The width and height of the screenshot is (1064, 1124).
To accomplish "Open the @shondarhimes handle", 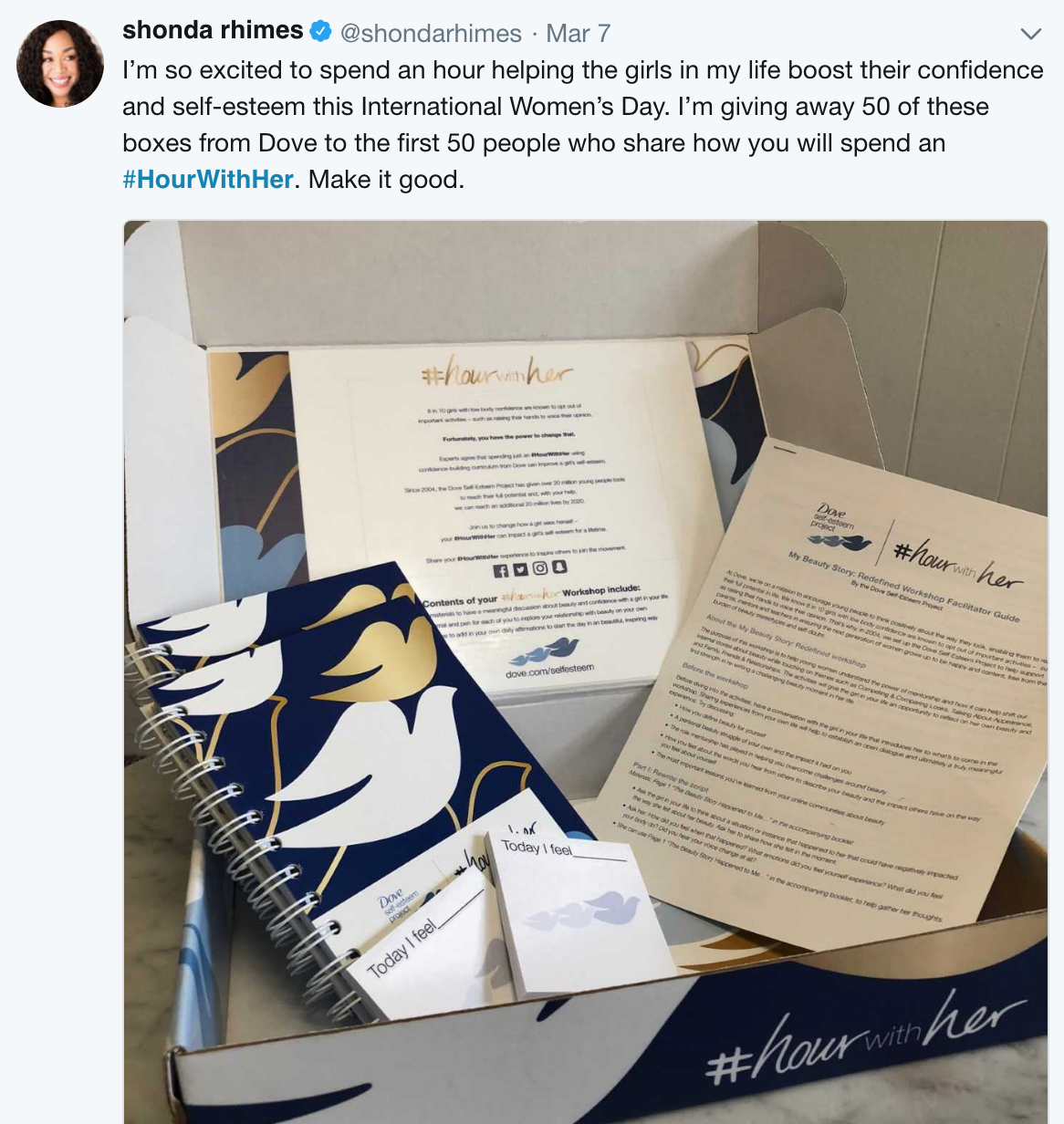I will [431, 34].
